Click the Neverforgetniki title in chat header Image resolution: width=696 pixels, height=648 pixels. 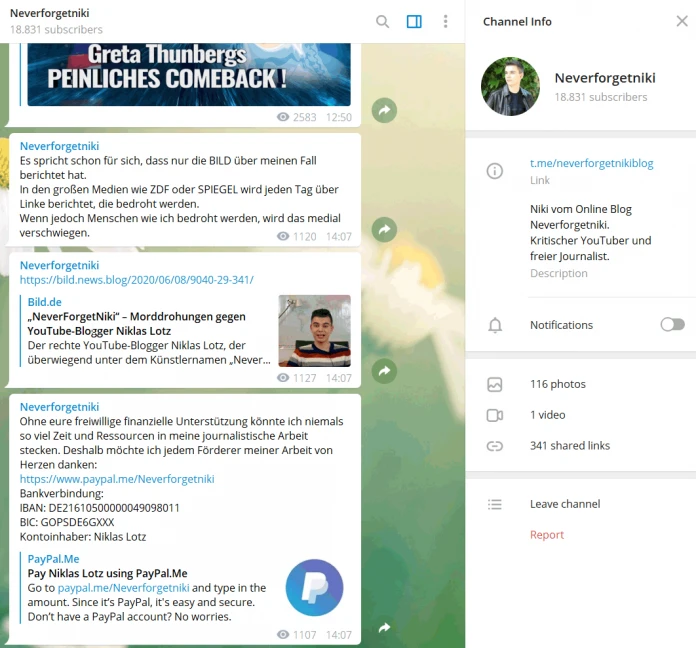pos(50,13)
